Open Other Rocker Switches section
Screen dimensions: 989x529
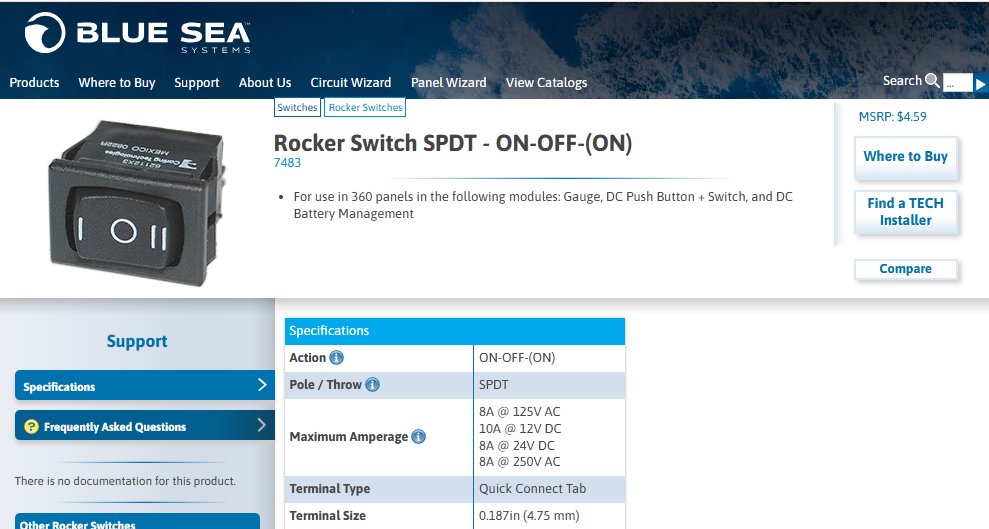point(138,522)
